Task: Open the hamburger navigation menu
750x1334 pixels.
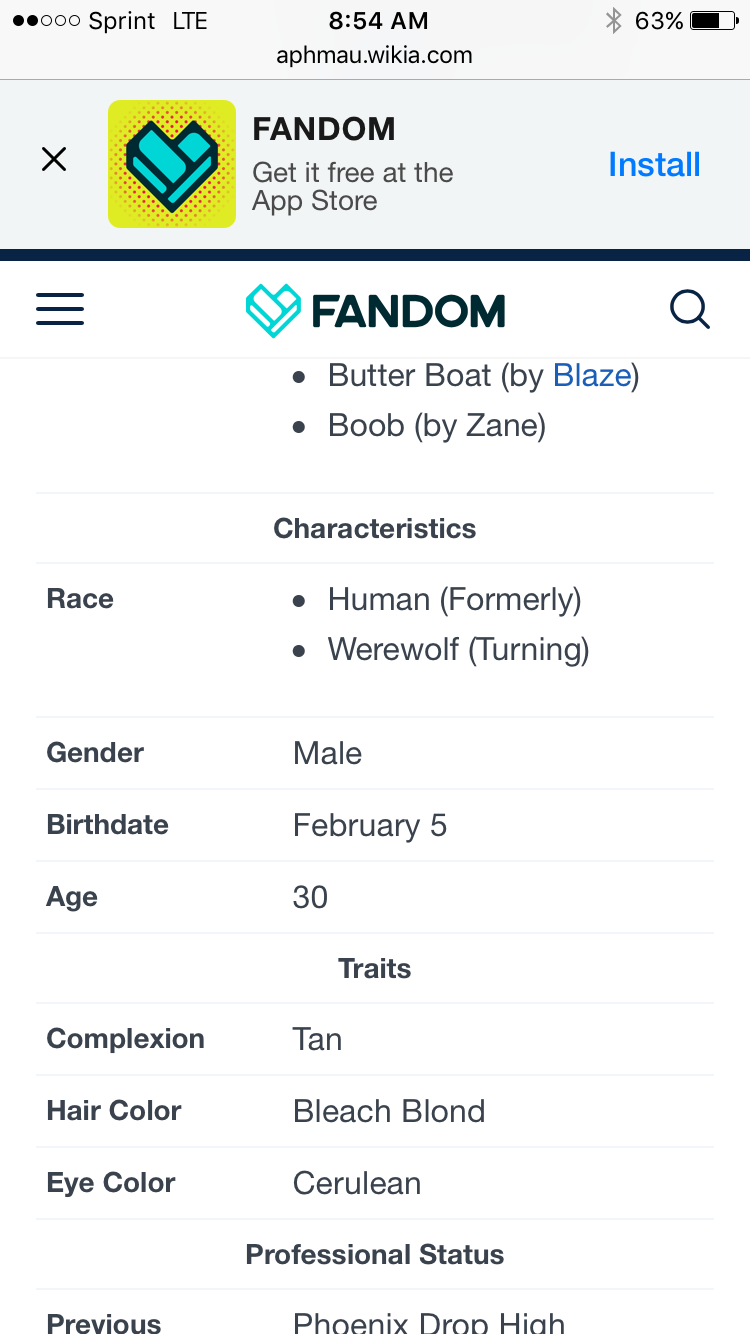Action: point(60,309)
